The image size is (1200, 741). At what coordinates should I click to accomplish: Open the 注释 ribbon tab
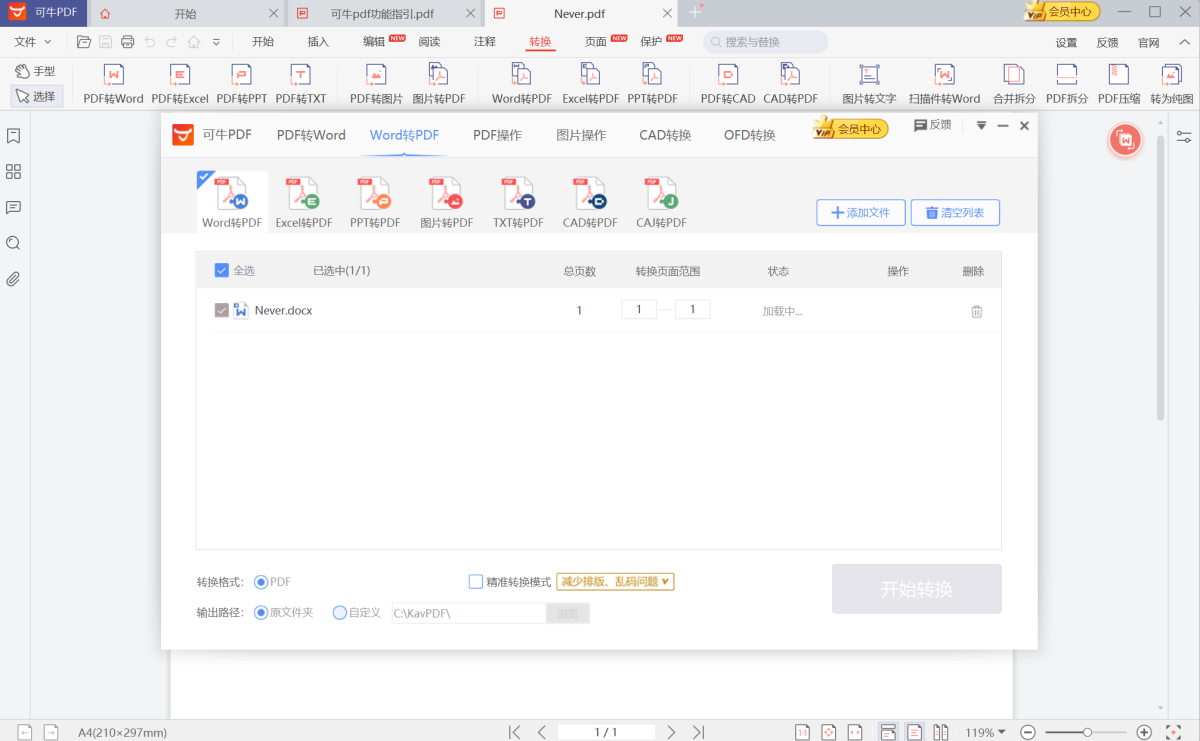click(x=485, y=42)
